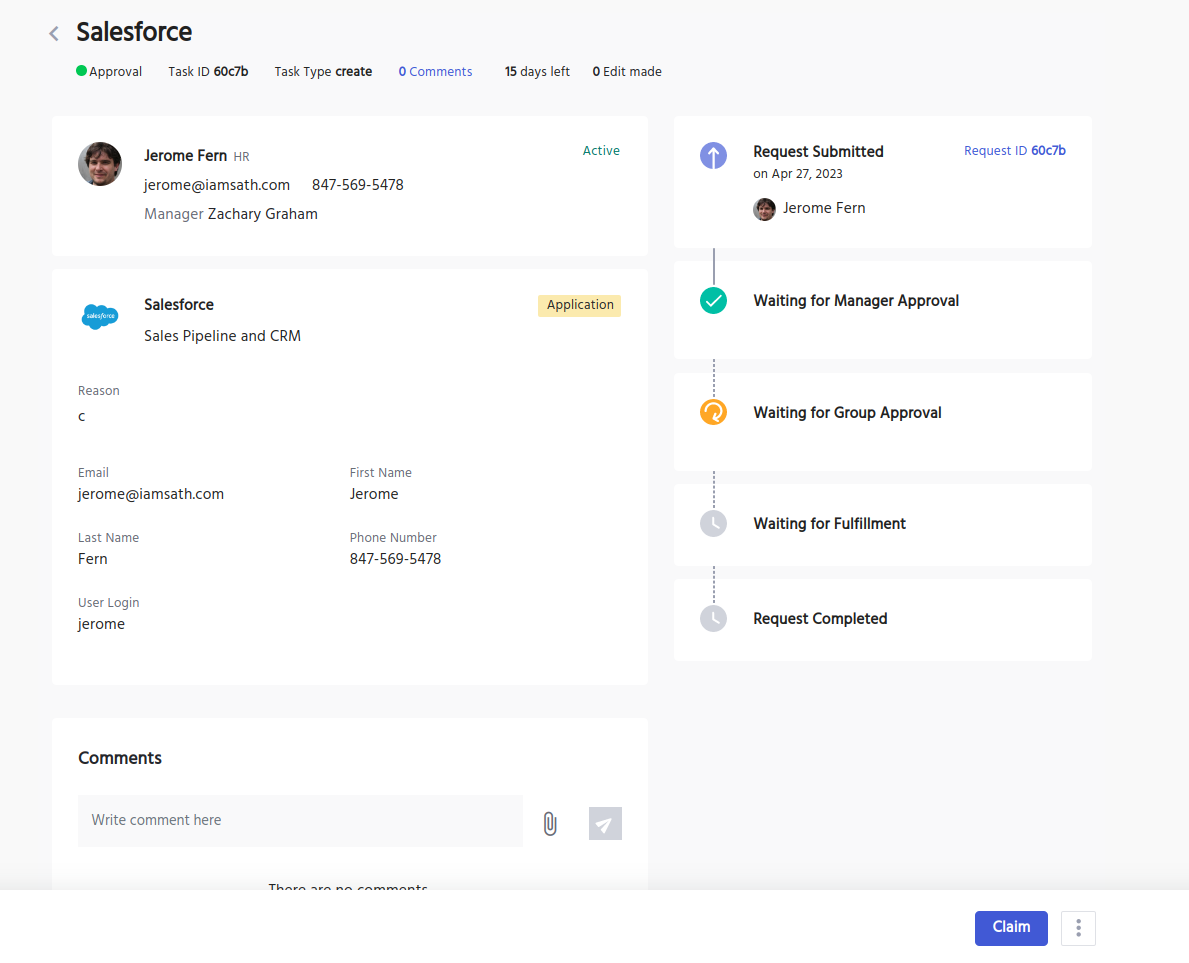
Task: Click the back arrow beside Salesforce title
Action: pos(54,34)
